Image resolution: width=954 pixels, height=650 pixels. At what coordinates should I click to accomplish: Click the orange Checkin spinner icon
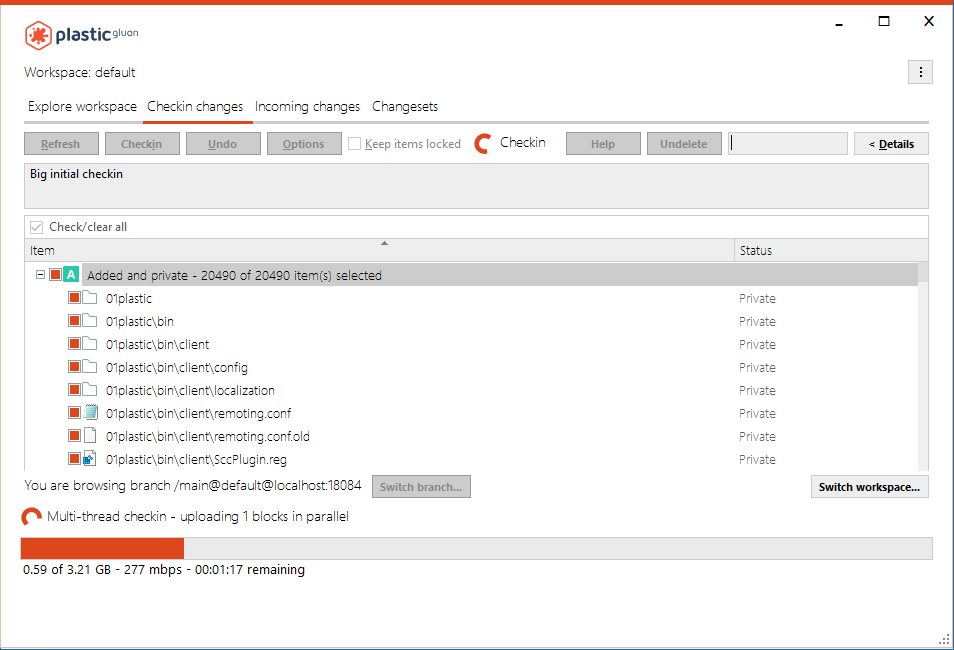coord(483,142)
